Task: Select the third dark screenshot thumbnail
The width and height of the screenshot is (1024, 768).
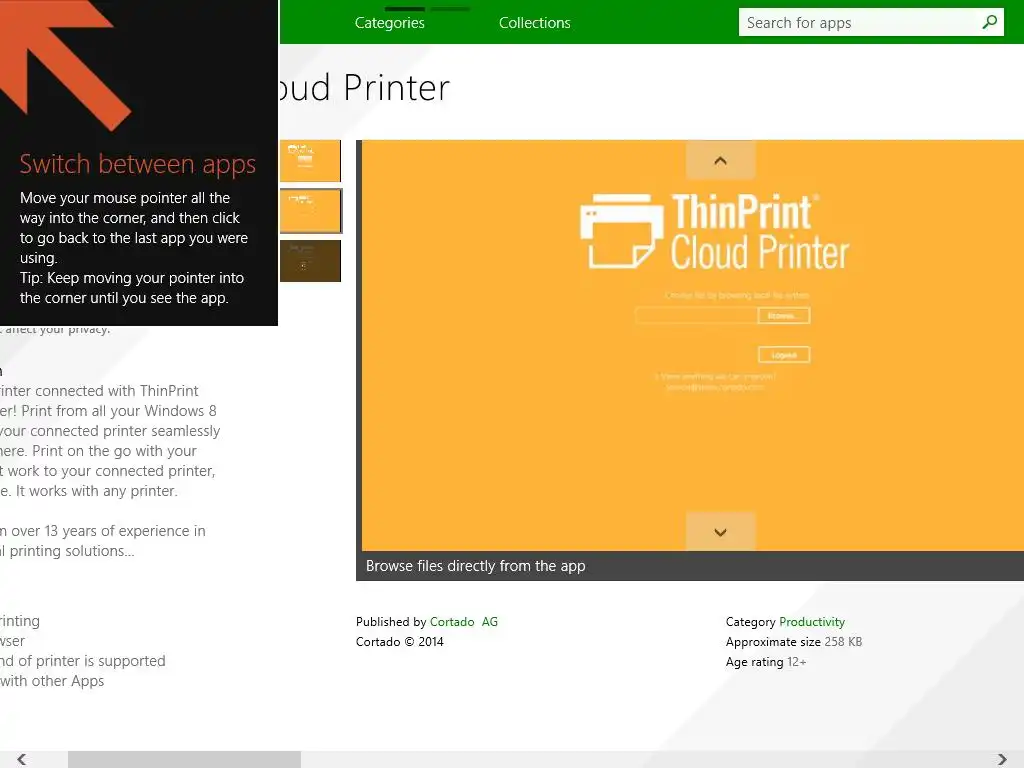Action: (310, 261)
